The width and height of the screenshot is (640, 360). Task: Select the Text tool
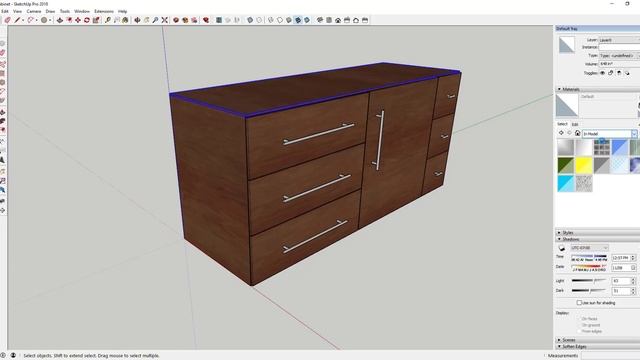click(x=117, y=20)
